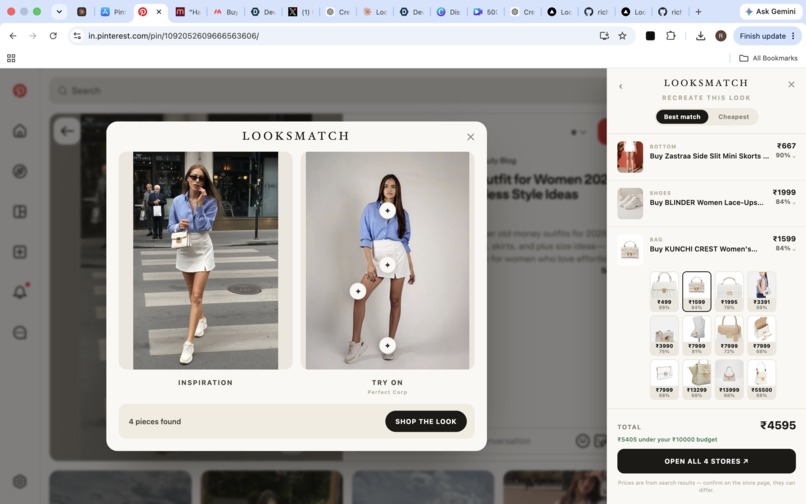Go to Pinterest Home feed icon

click(20, 131)
